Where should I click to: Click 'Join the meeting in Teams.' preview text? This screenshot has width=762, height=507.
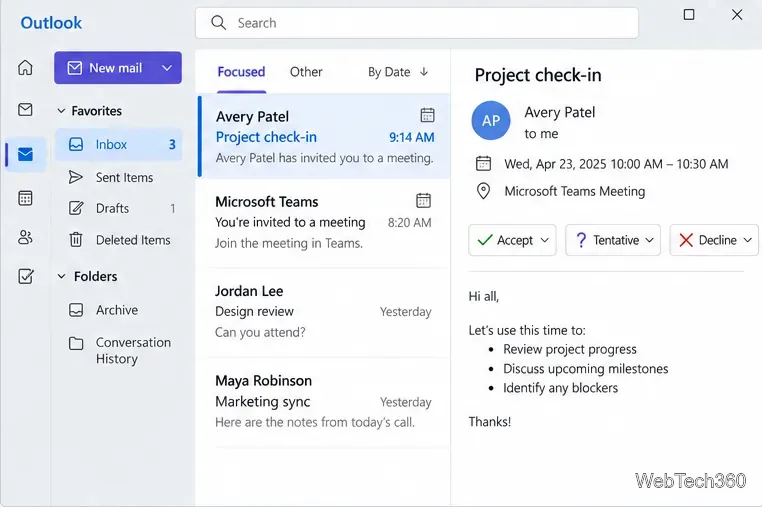(289, 243)
